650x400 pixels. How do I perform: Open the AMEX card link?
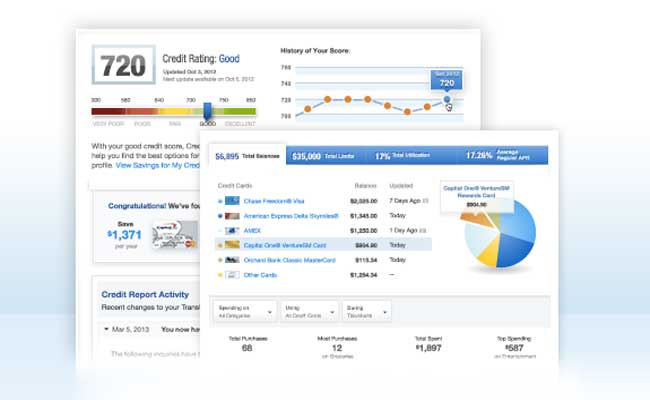click(x=252, y=230)
